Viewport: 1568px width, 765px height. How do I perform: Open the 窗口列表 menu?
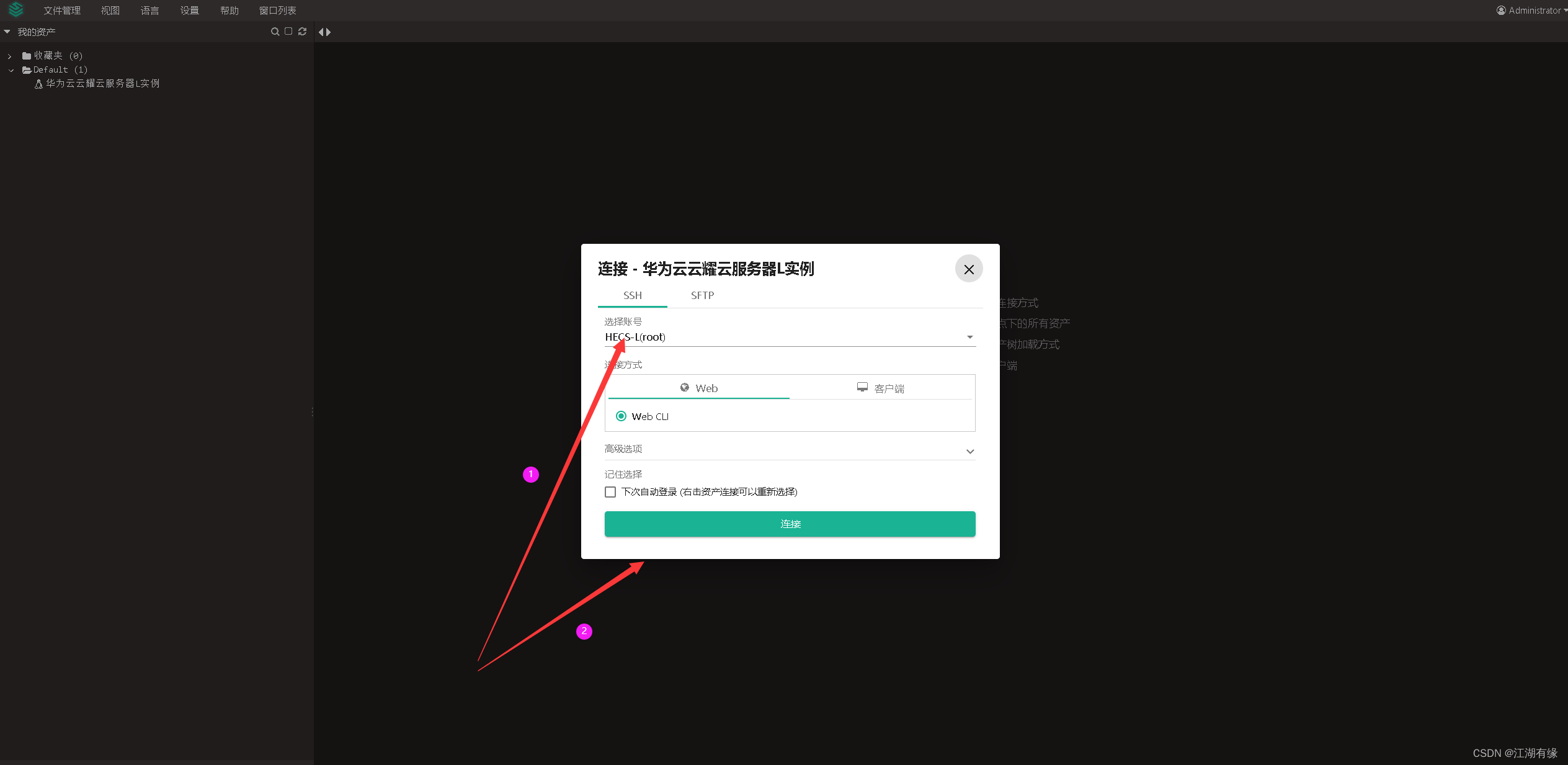point(278,11)
